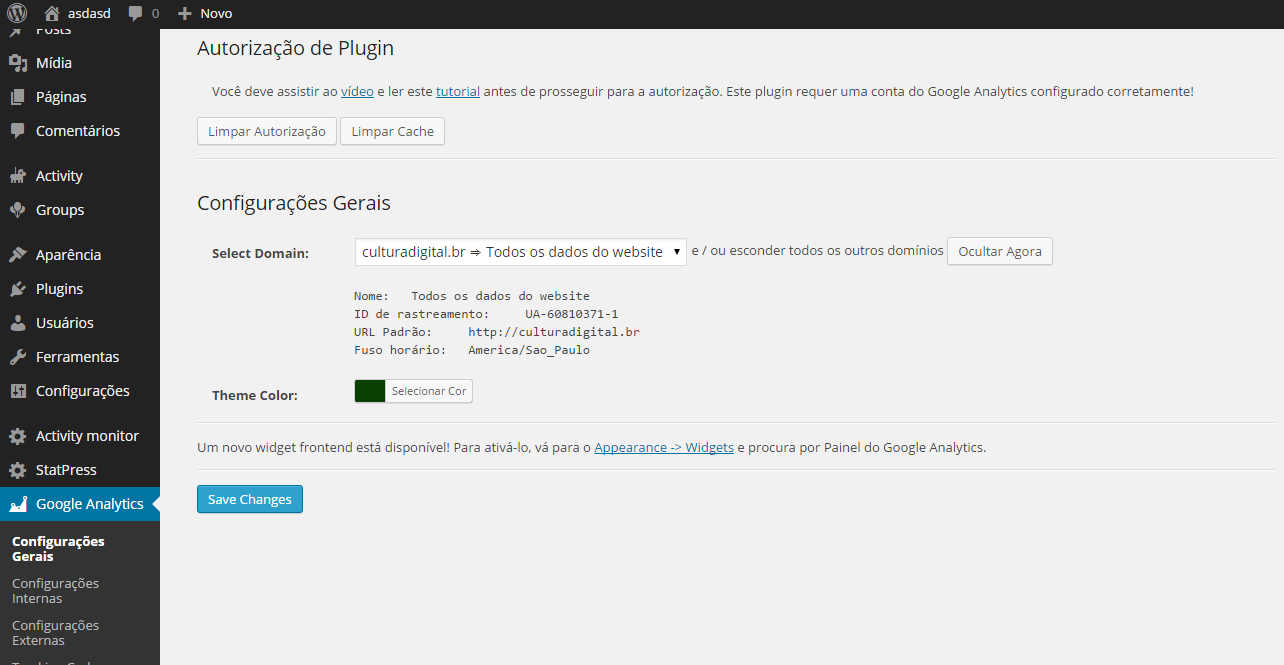Click the Usuários sidebar label

[65, 323]
